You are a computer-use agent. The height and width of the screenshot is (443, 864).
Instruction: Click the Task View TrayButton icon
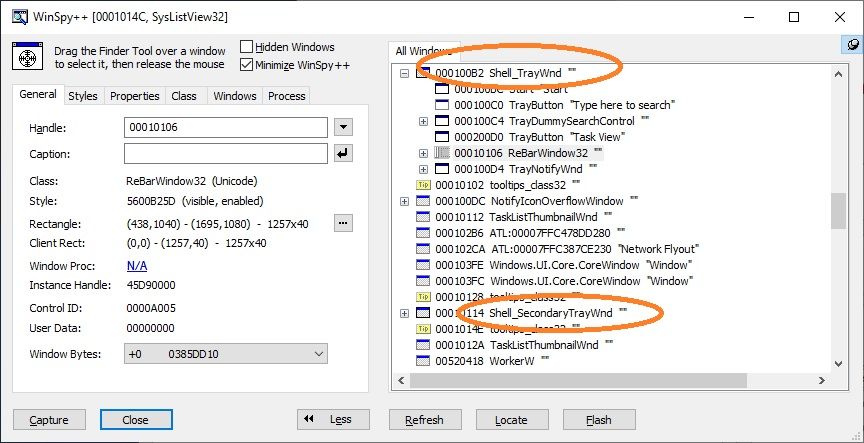point(442,137)
